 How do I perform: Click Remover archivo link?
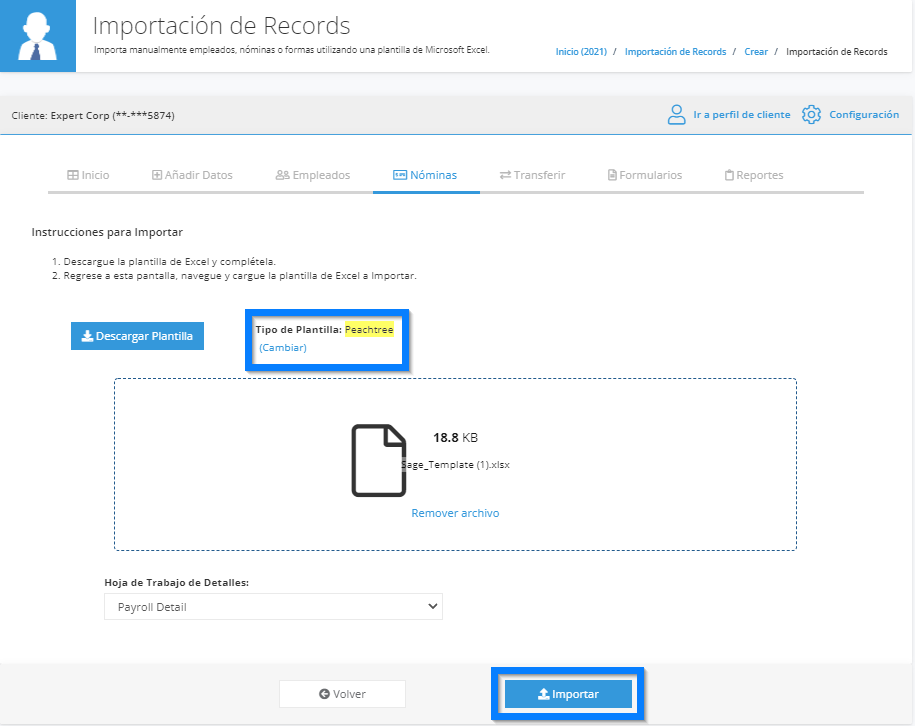coord(455,513)
